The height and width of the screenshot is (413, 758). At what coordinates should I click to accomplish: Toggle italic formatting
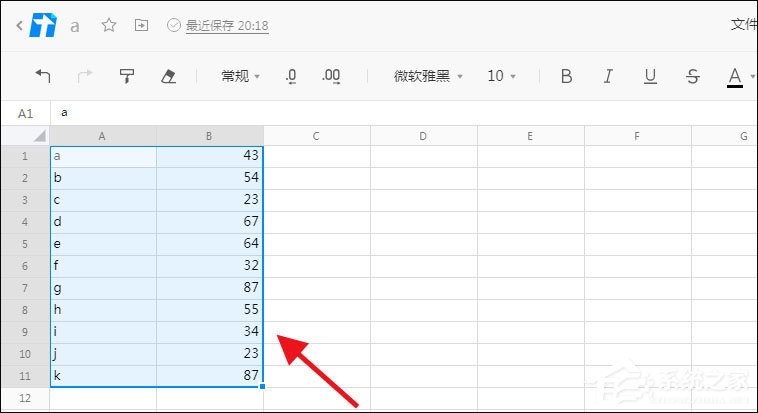[608, 76]
